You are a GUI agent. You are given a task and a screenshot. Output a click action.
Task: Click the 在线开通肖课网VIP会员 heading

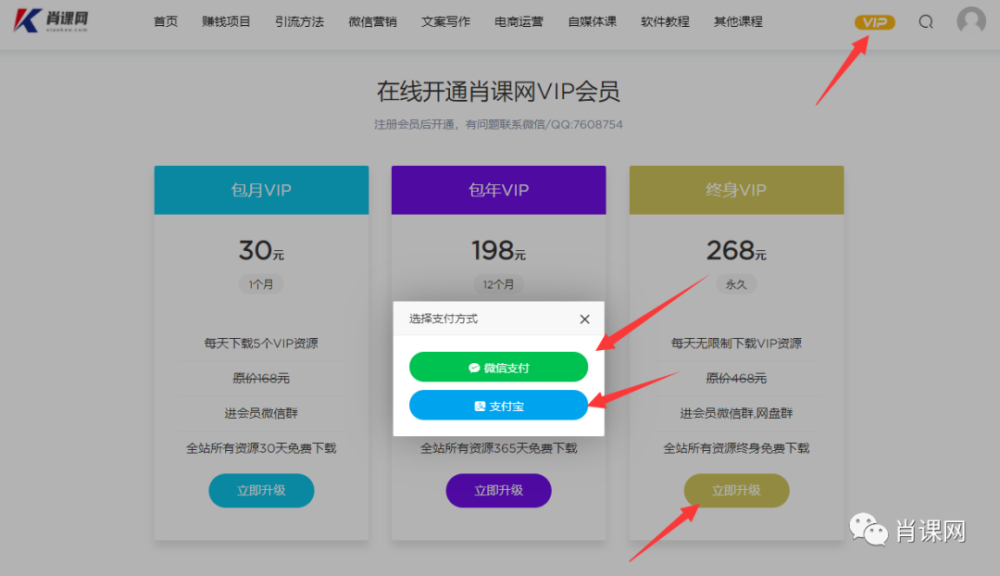coord(498,91)
